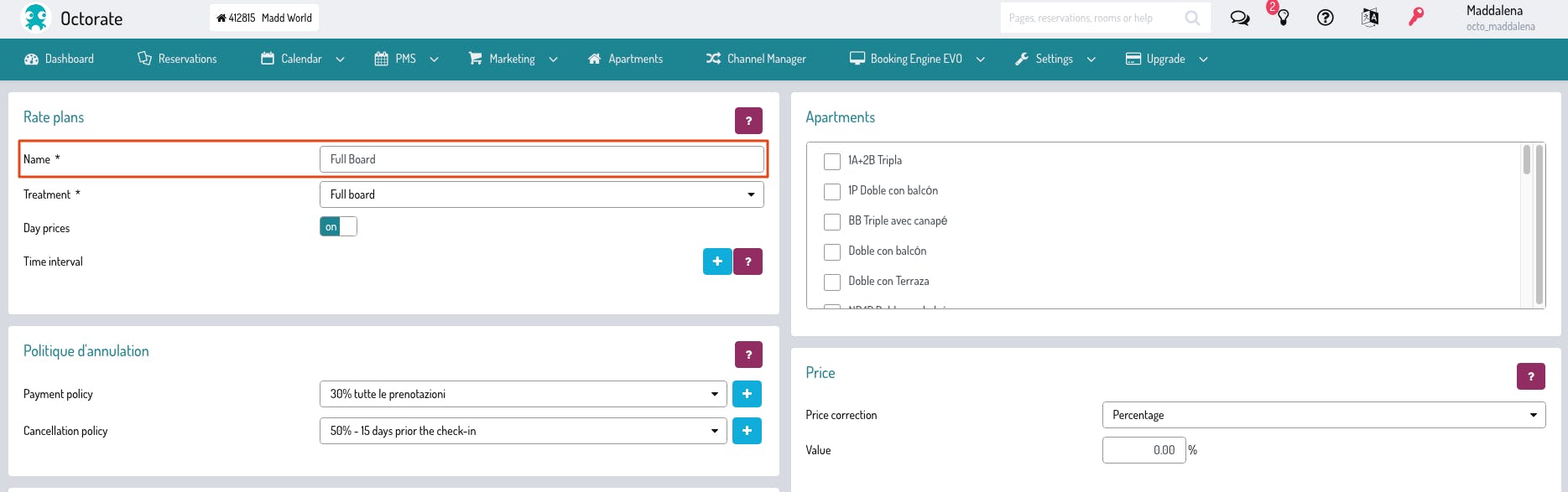1568x492 pixels.
Task: Open the Price correction dropdown
Action: coord(1323,415)
